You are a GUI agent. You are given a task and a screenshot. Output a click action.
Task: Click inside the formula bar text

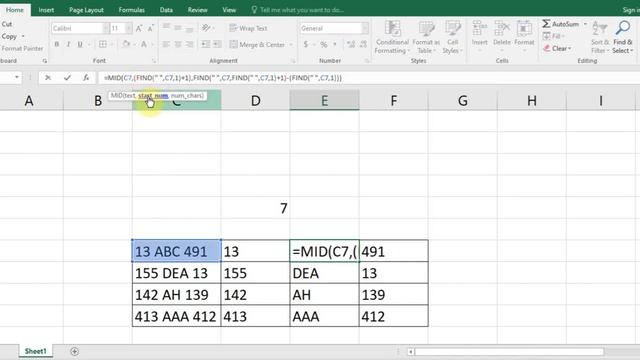coord(222,78)
